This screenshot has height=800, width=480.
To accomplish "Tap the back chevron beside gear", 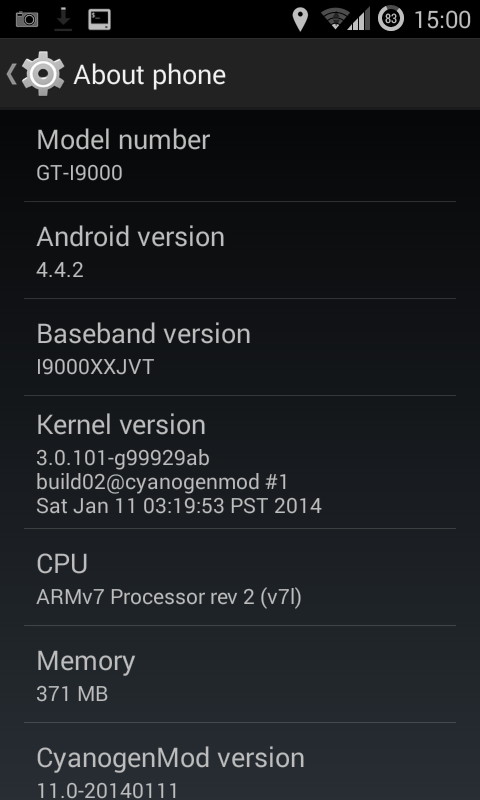I will [x=11, y=74].
